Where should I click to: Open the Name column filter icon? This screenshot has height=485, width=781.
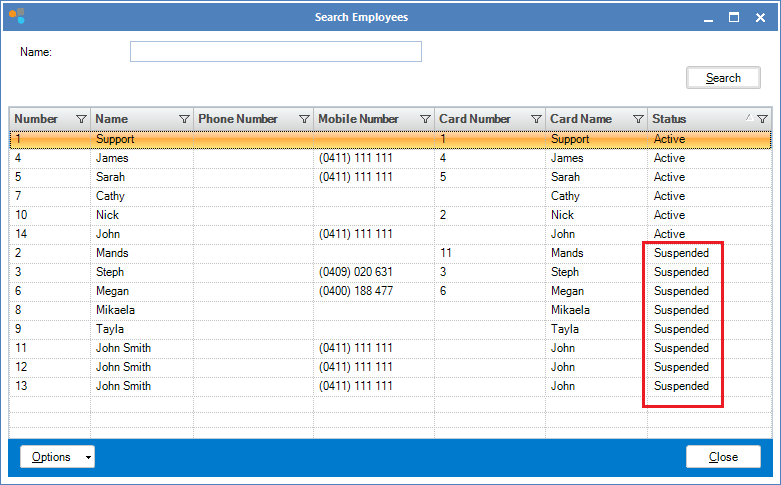click(x=183, y=119)
